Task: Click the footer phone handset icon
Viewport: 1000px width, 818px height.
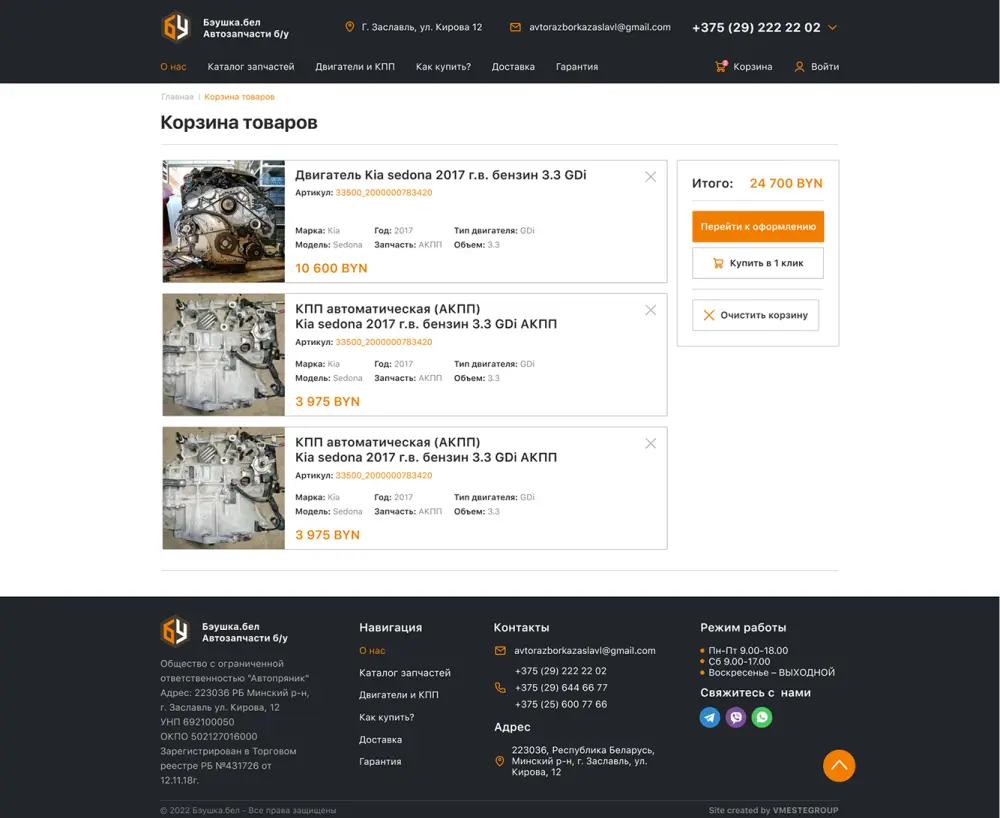Action: coord(500,687)
